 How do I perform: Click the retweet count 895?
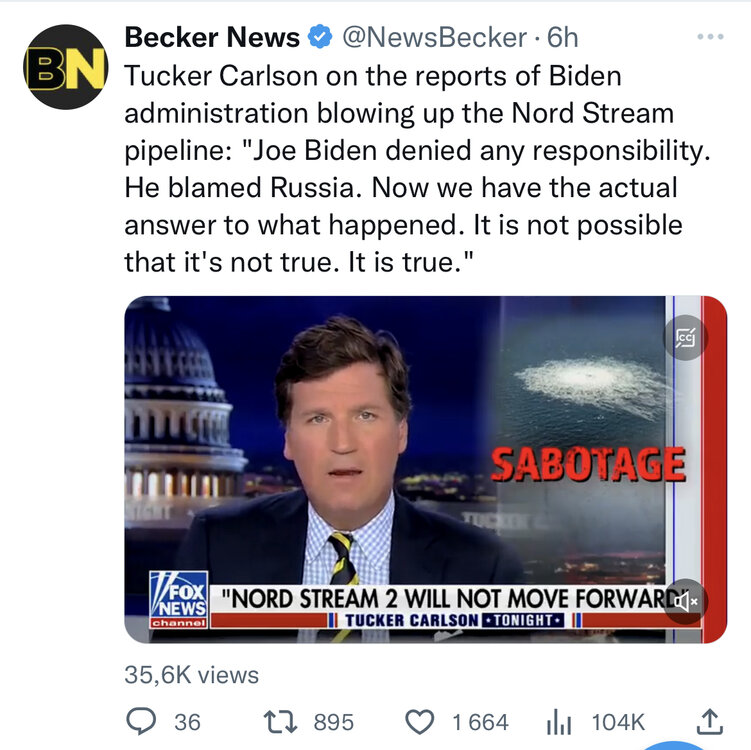tap(334, 722)
